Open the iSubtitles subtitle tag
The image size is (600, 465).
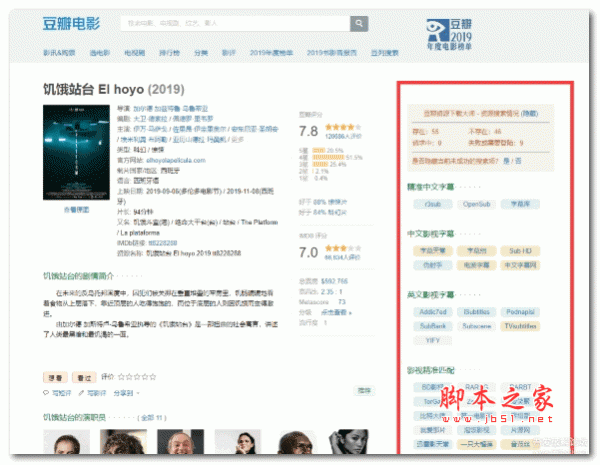click(x=476, y=312)
